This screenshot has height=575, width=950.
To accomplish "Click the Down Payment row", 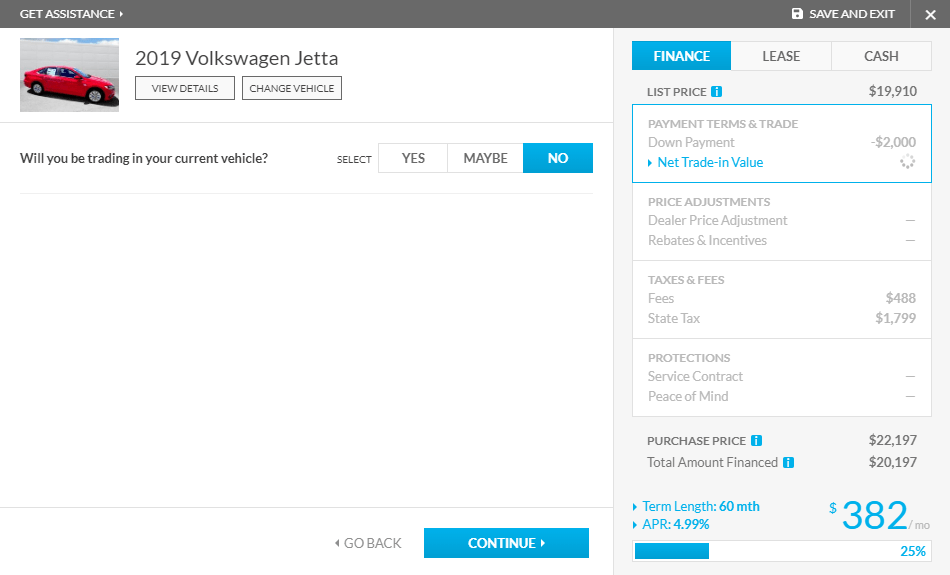I will pyautogui.click(x=782, y=142).
